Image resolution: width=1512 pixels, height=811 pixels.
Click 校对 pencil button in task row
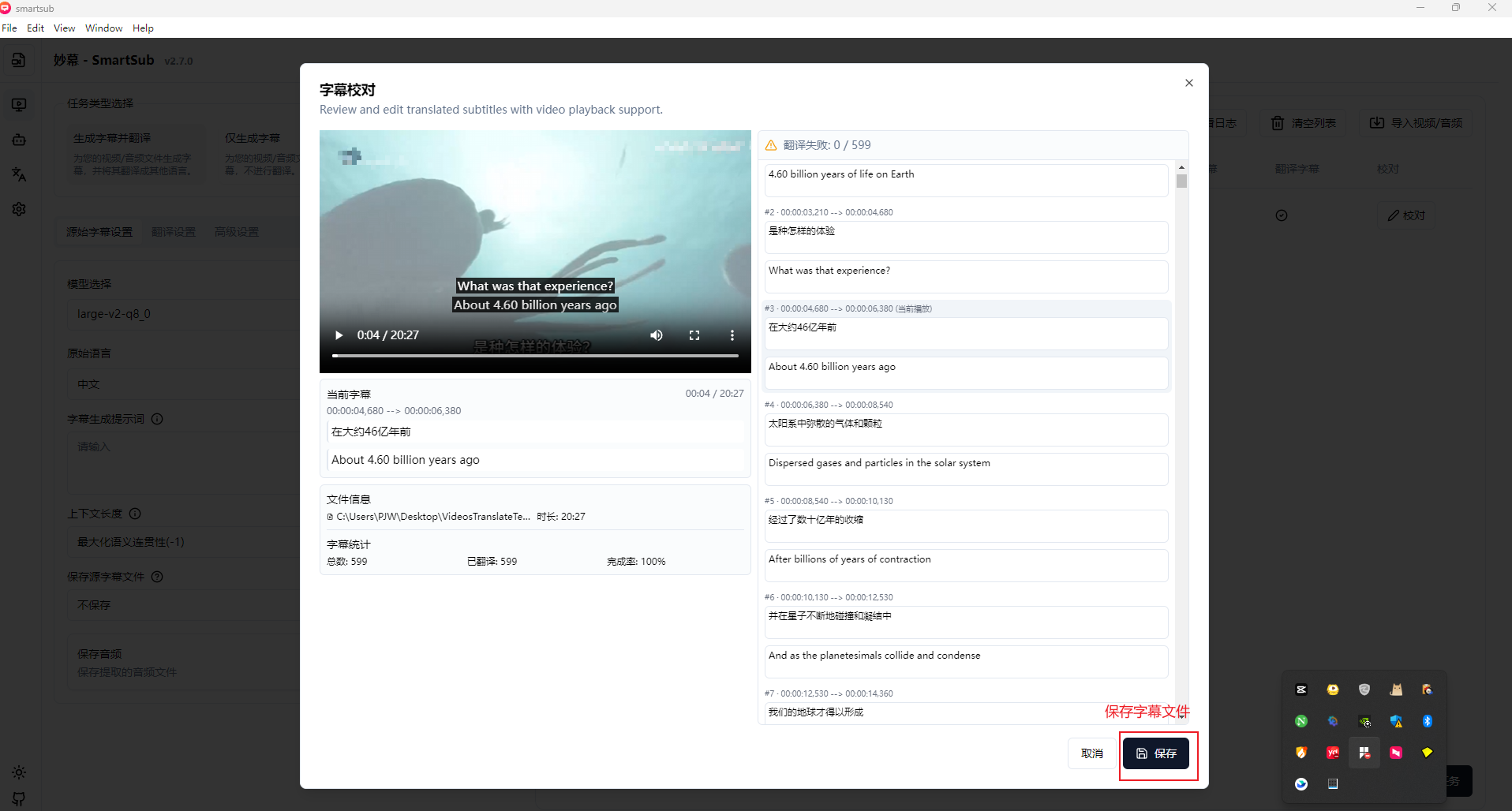1407,215
